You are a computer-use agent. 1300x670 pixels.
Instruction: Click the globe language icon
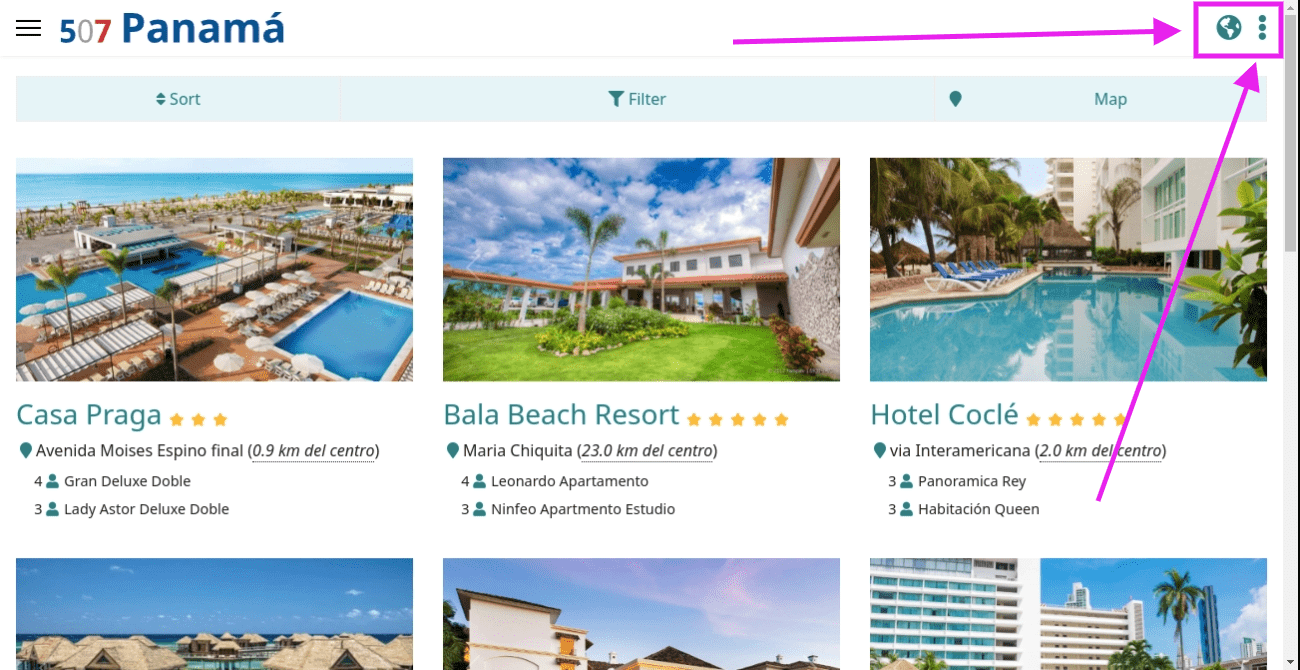[x=1229, y=27]
